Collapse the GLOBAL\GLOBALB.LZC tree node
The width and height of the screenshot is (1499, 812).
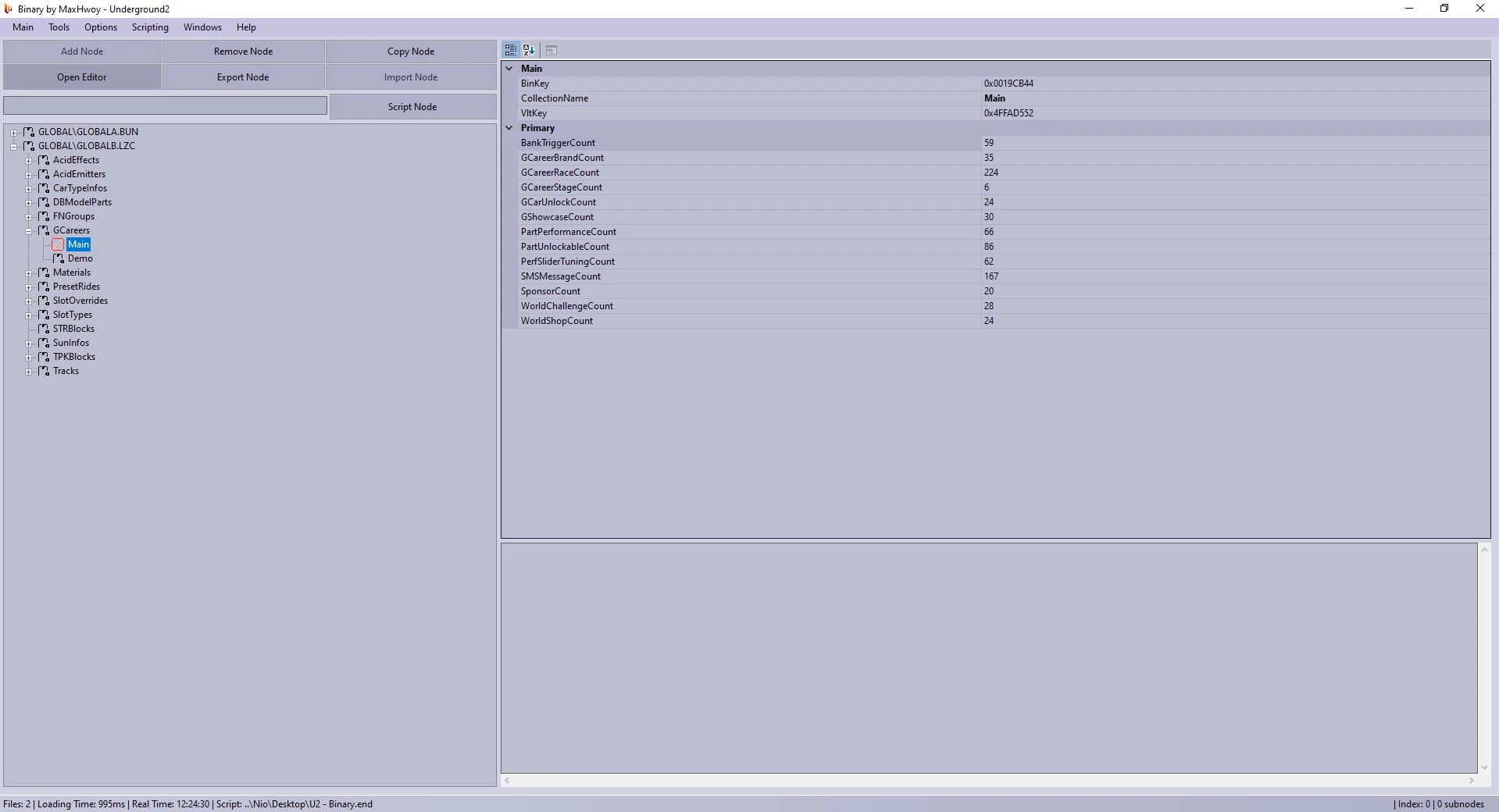(x=13, y=147)
